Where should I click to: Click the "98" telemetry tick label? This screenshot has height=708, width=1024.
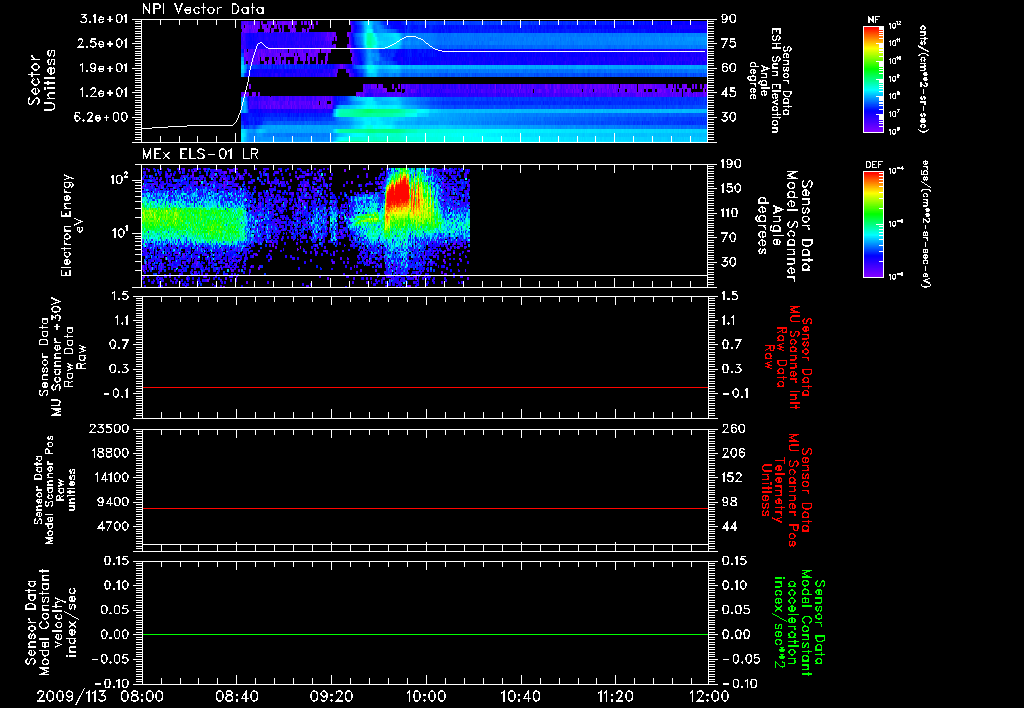(x=729, y=502)
